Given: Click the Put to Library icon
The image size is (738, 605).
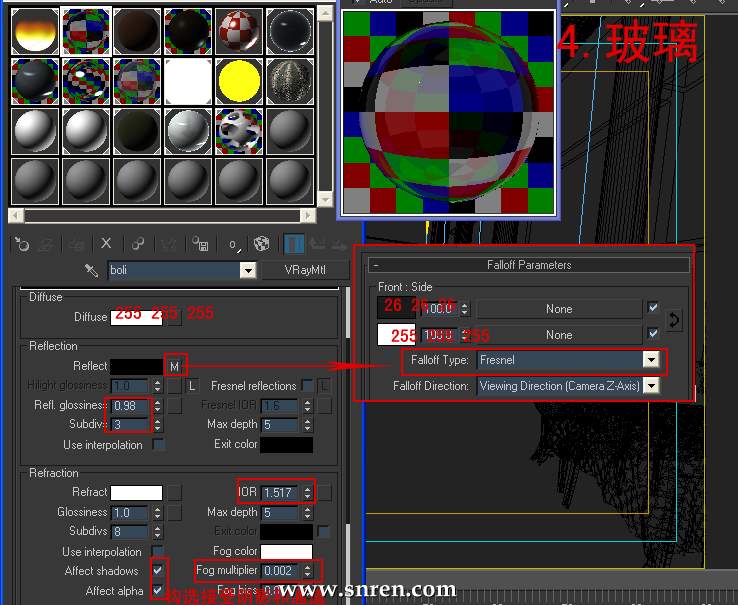Looking at the screenshot, I should coord(200,244).
